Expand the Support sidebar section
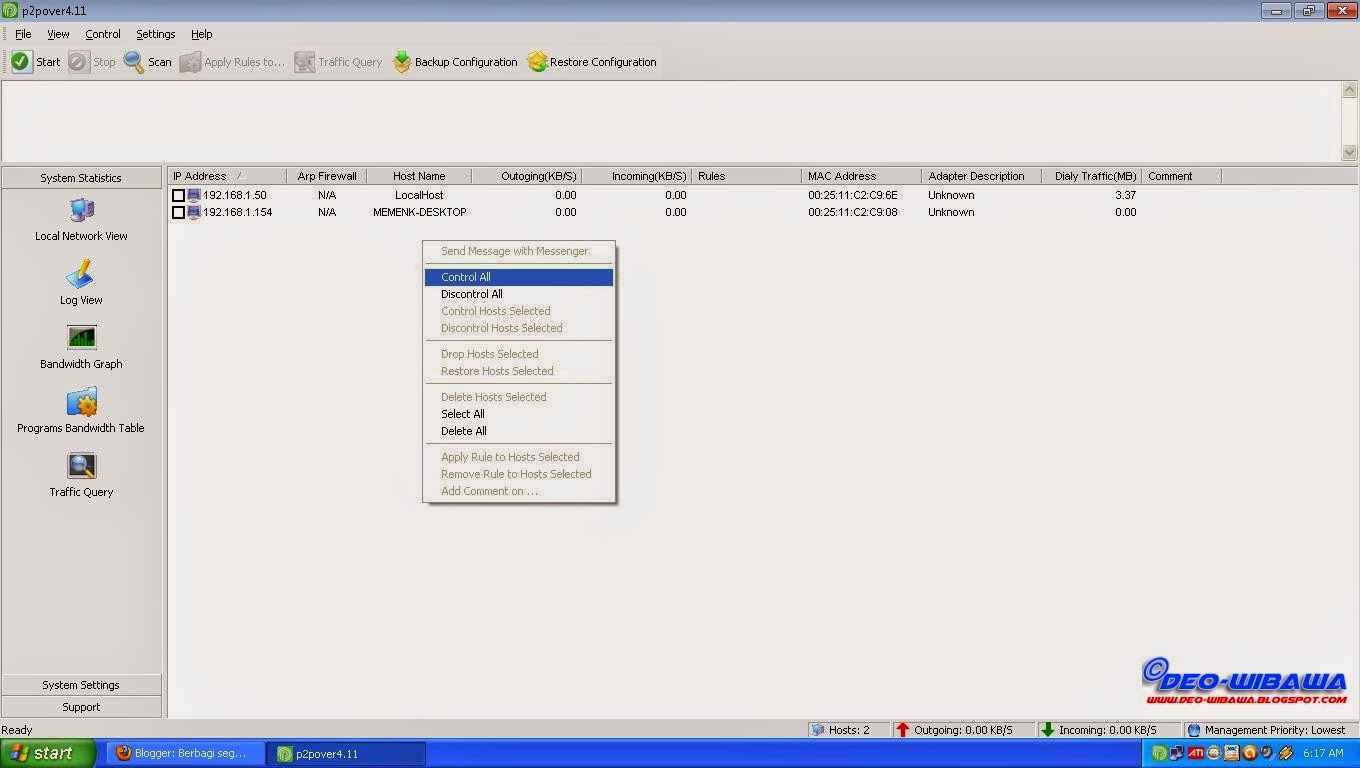Viewport: 1360px width, 768px height. (81, 707)
